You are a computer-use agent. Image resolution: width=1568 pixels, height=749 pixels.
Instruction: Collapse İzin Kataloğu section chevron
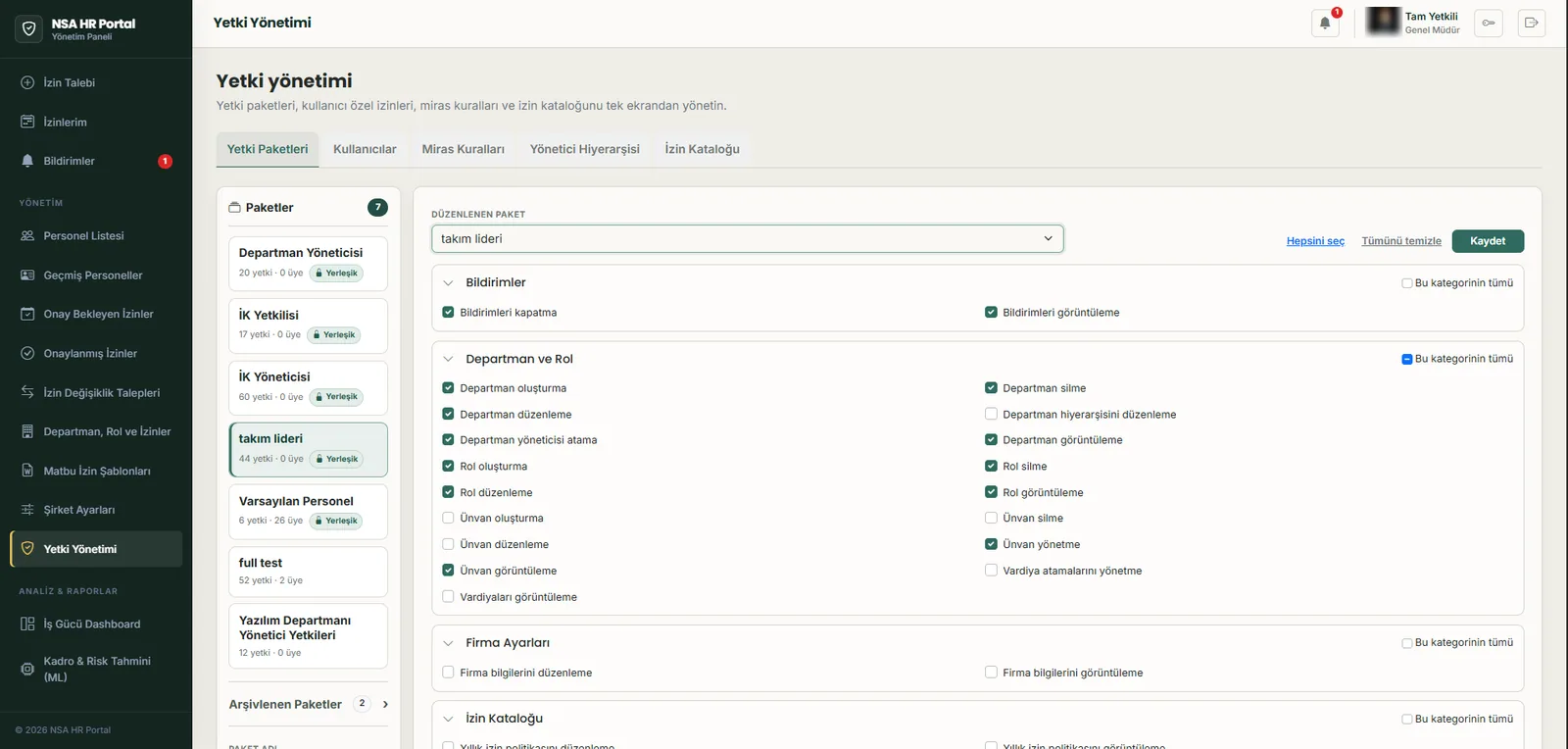[448, 719]
